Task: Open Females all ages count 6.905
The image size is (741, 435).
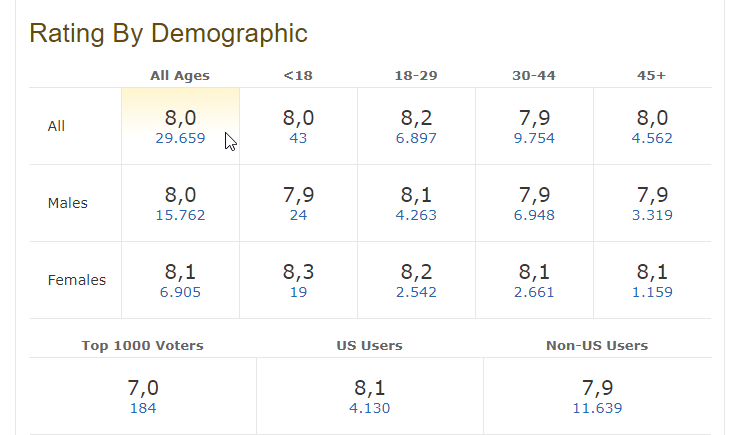Action: pyautogui.click(x=180, y=292)
